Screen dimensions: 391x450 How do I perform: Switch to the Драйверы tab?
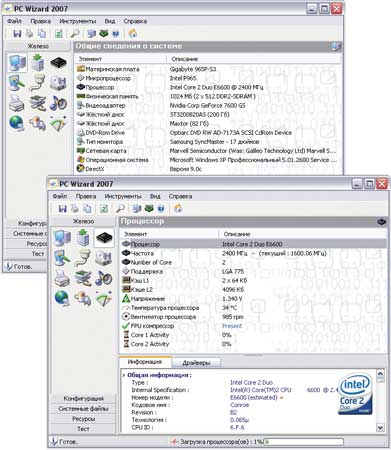click(196, 363)
